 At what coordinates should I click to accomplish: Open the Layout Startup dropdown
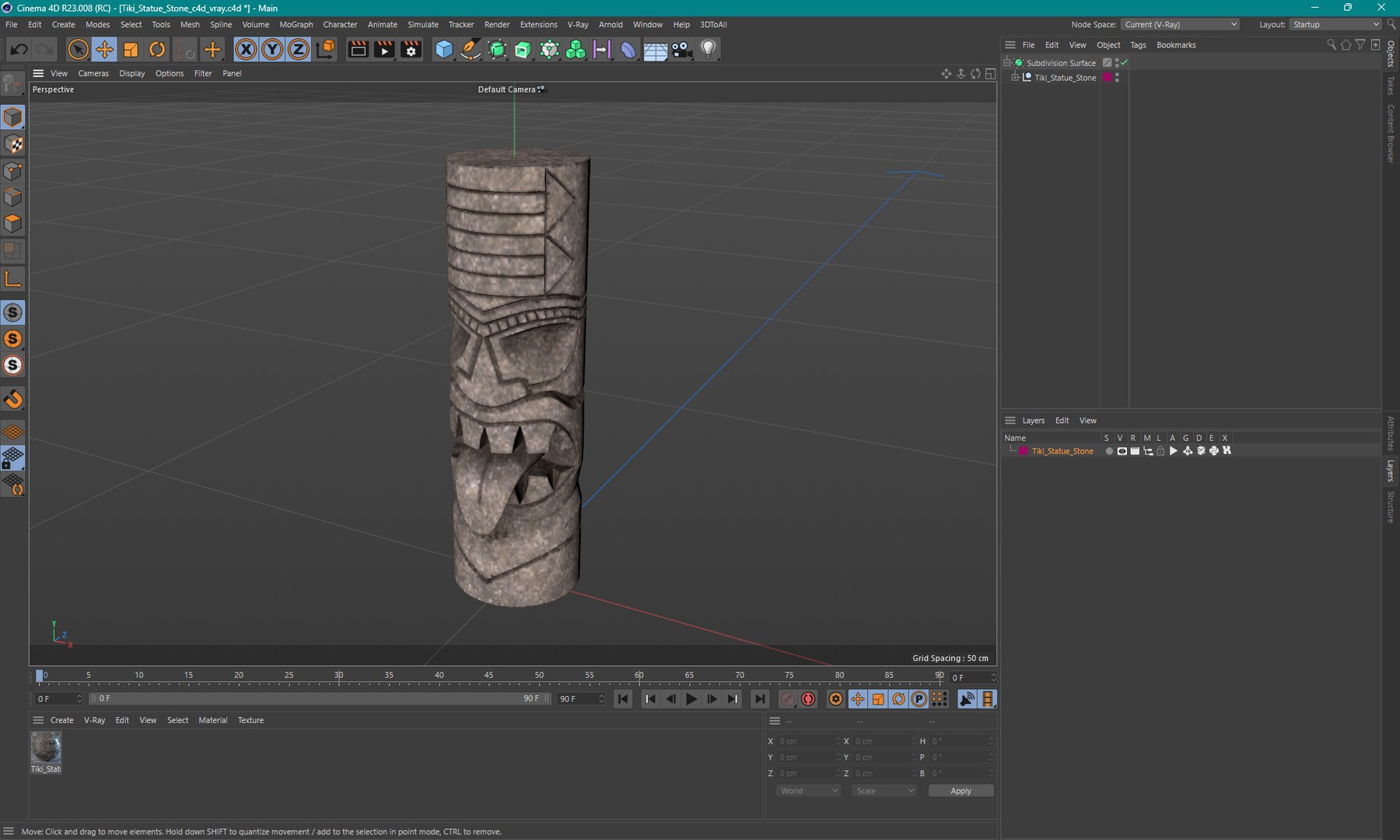[x=1335, y=25]
